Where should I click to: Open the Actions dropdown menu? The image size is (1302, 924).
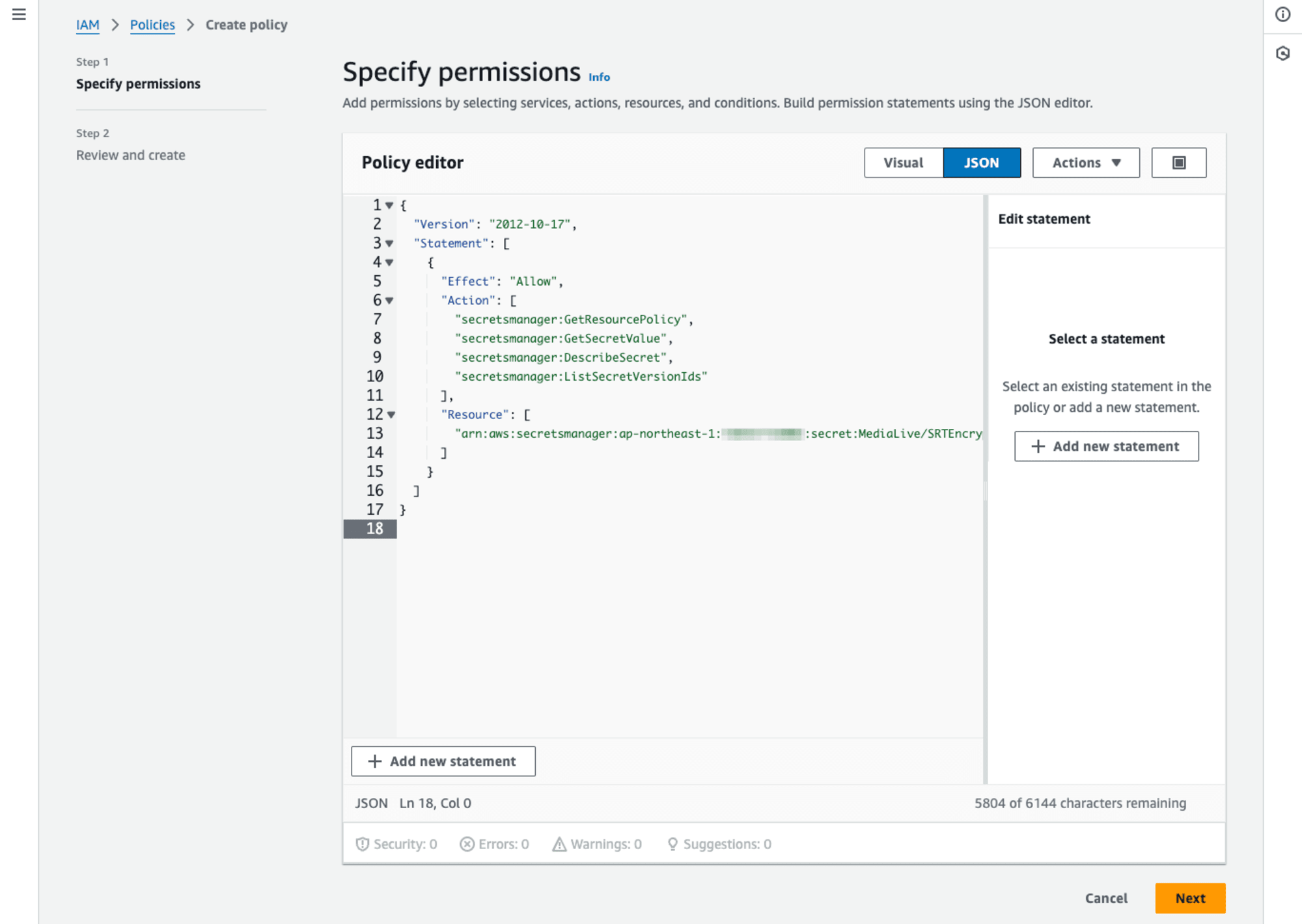(x=1086, y=163)
